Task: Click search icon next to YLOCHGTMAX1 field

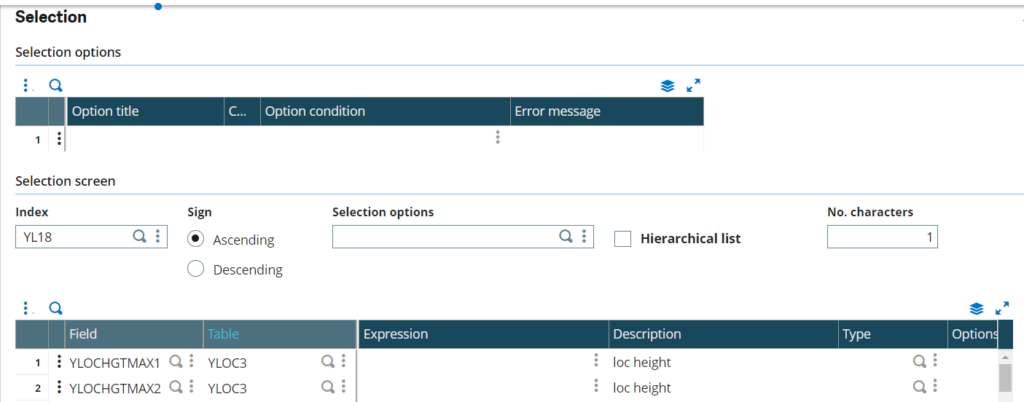Action: [x=175, y=362]
